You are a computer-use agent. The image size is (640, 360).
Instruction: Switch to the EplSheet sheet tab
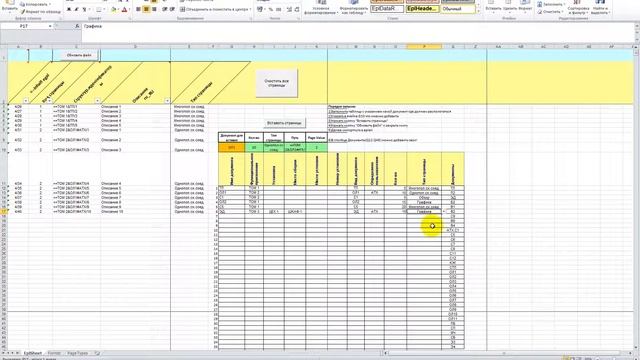tap(33, 353)
